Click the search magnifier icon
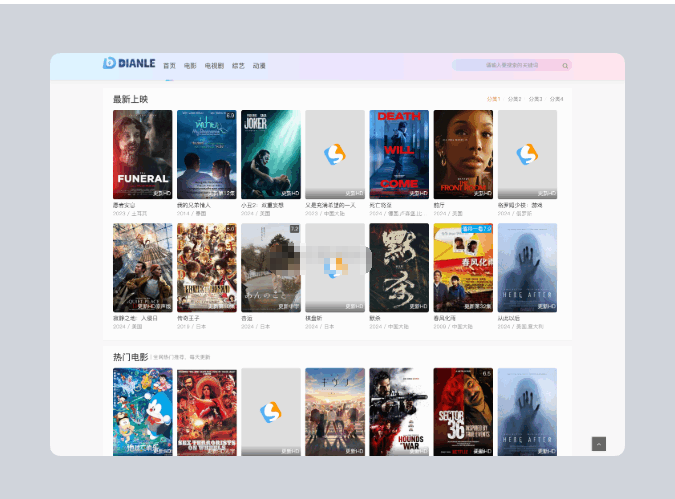The height and width of the screenshot is (499, 675). pos(565,66)
